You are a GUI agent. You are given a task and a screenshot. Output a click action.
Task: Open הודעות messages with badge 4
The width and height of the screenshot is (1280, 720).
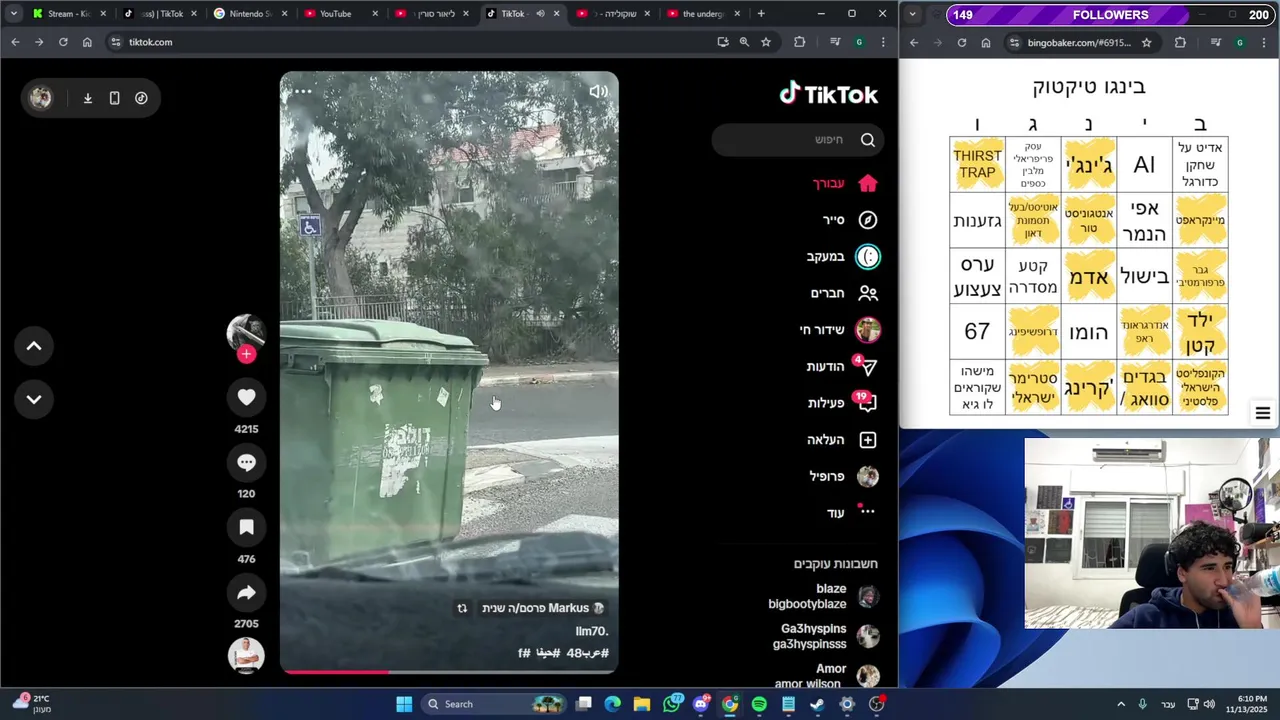pyautogui.click(x=842, y=367)
